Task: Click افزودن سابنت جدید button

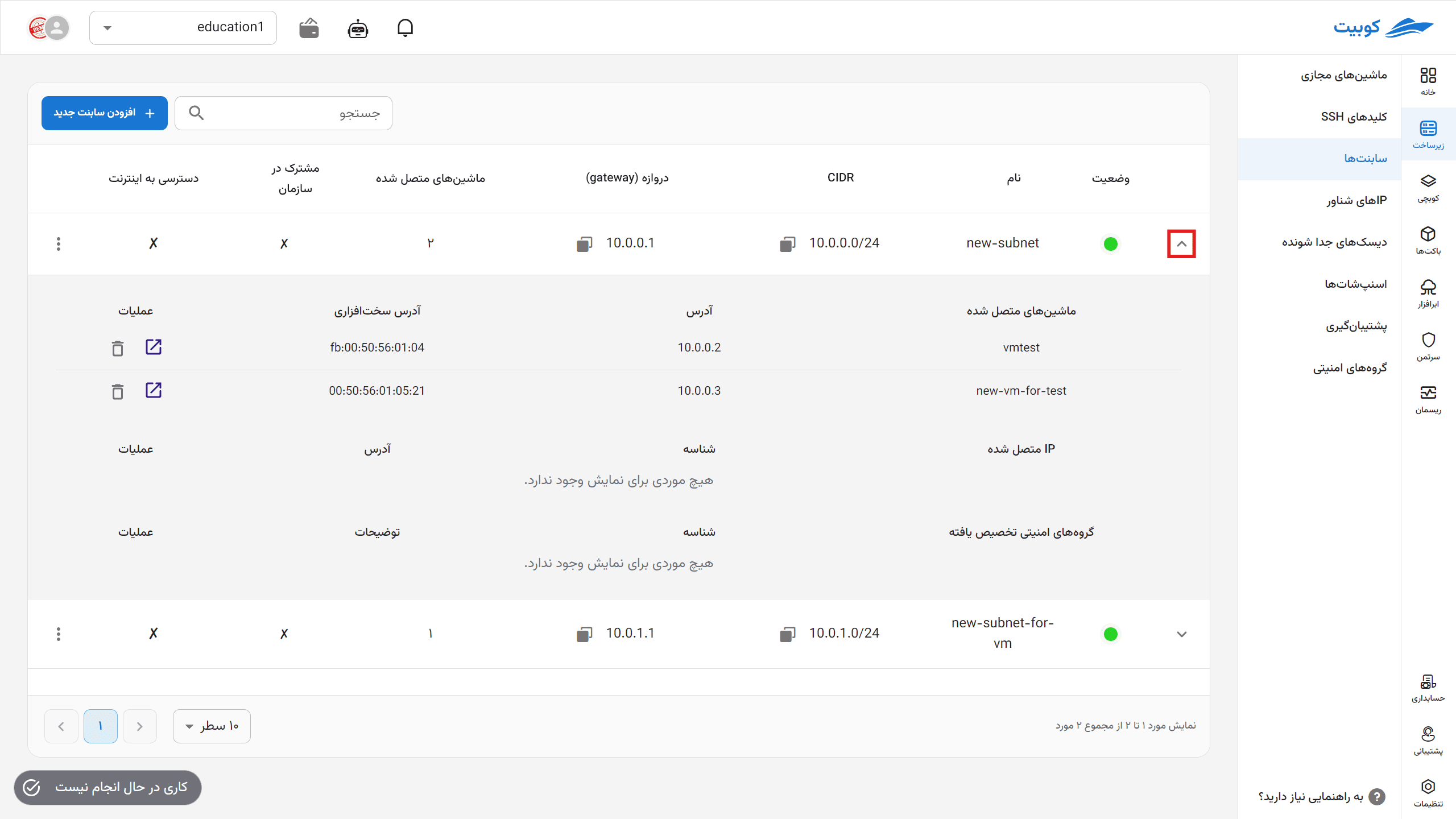Action: coord(105,113)
